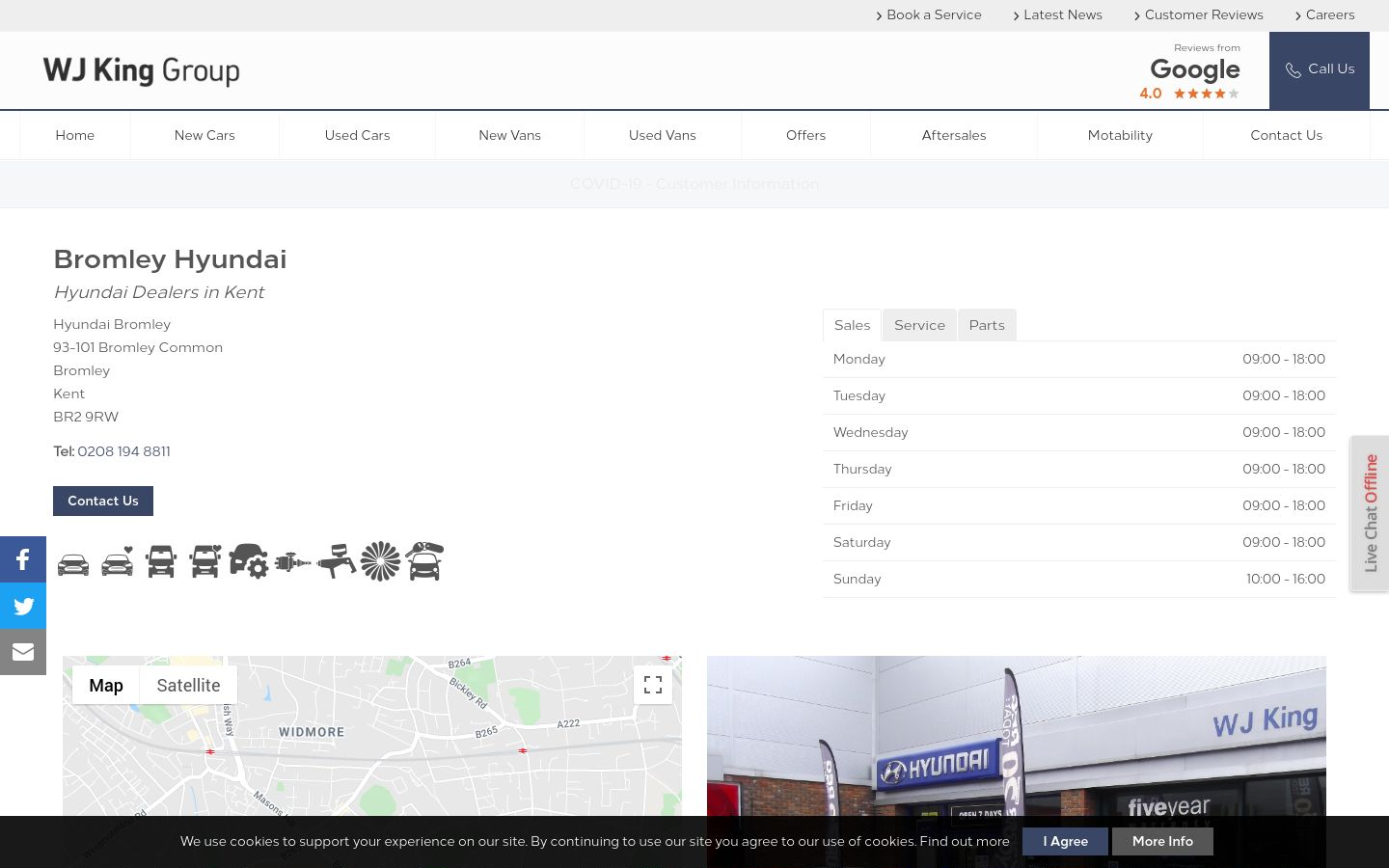Viewport: 1389px width, 868px height.
Task: Accept cookies with I Agree
Action: pyautogui.click(x=1065, y=841)
